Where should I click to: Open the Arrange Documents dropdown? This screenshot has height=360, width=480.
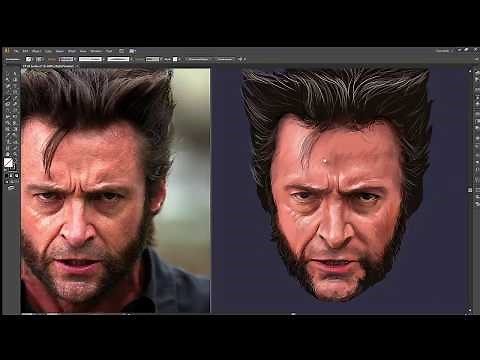[x=133, y=51]
